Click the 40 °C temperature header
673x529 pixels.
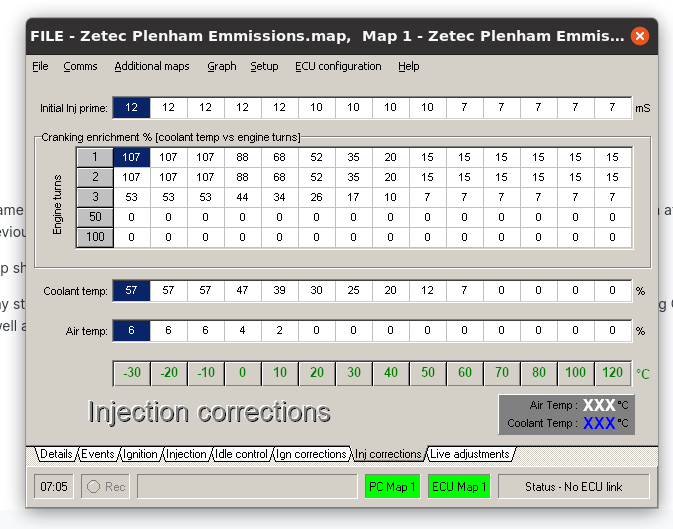[x=391, y=373]
